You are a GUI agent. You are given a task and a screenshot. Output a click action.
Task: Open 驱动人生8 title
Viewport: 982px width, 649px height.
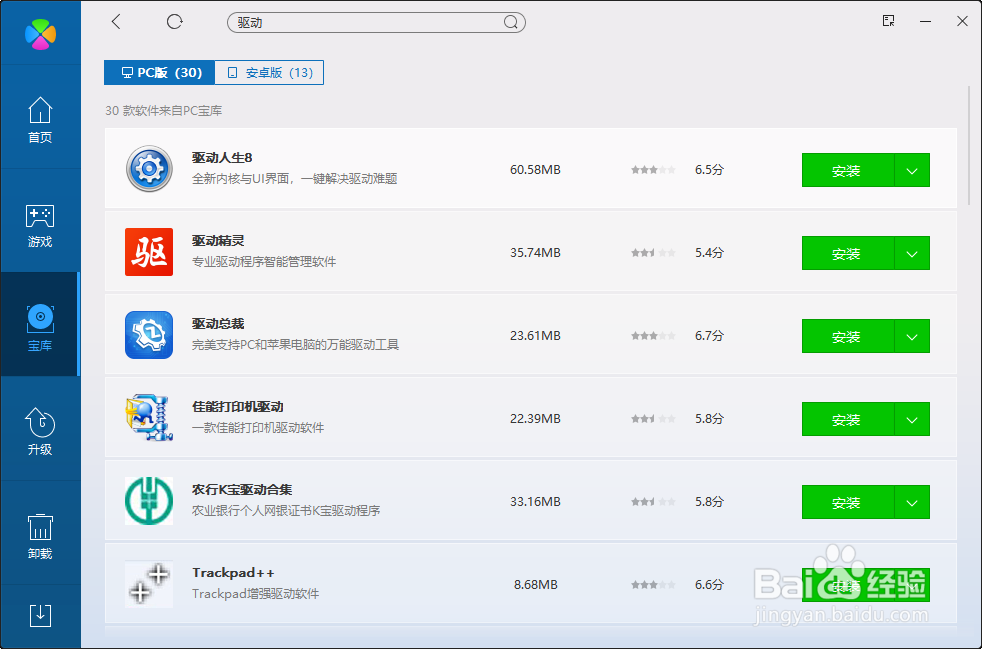(x=222, y=158)
